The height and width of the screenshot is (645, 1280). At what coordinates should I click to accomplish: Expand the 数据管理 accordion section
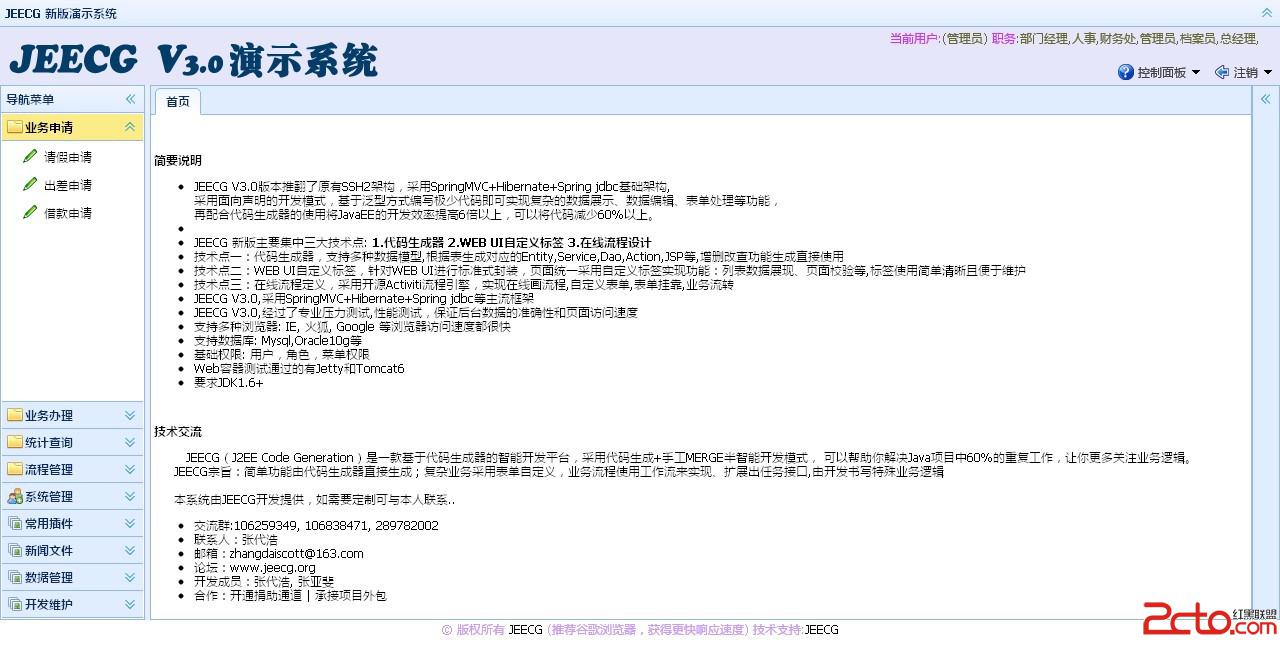pos(130,577)
